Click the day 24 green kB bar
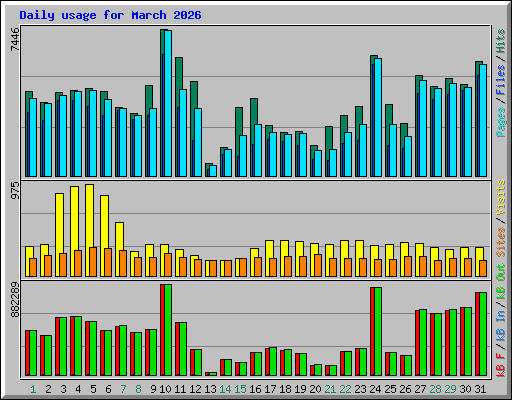The height and width of the screenshot is (400, 512). 378,332
